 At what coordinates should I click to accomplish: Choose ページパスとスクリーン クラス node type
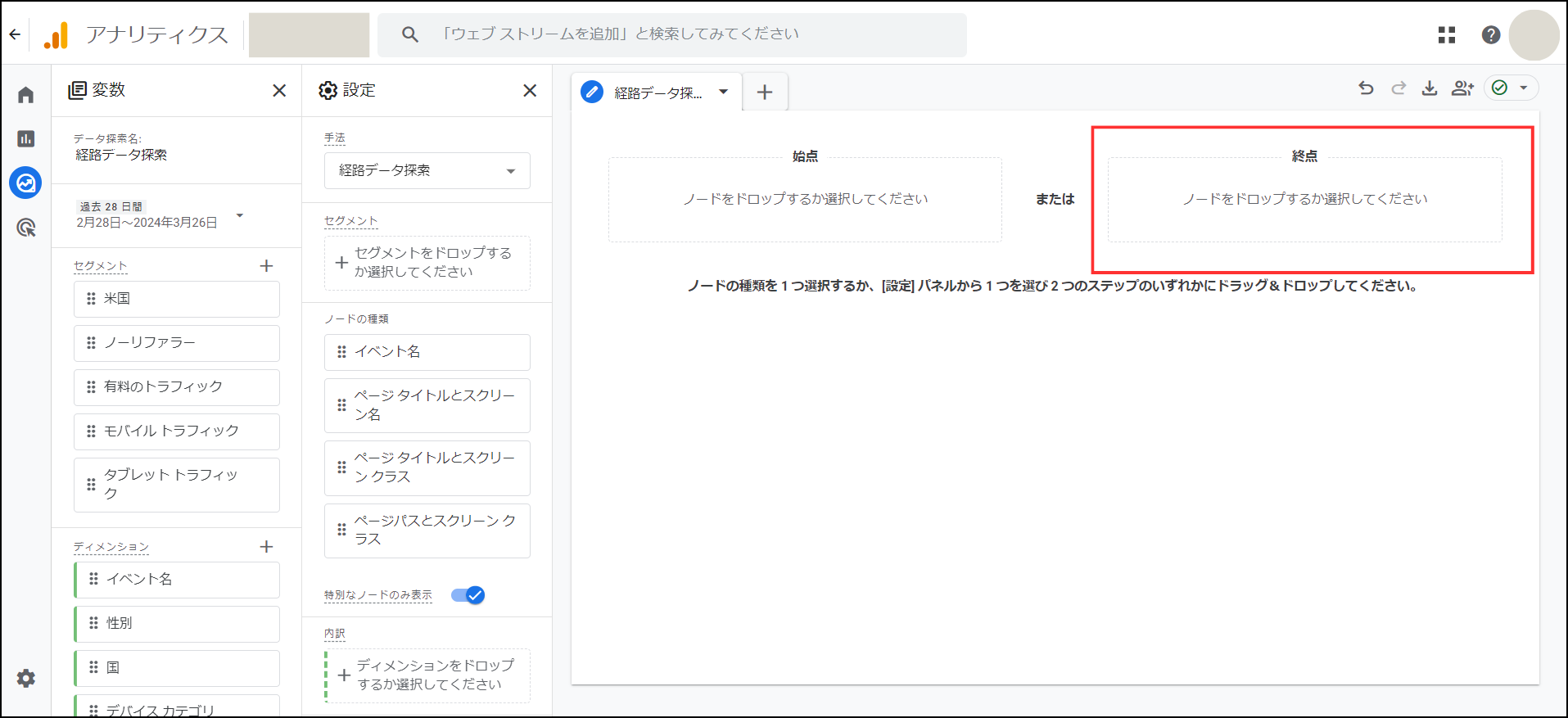click(x=427, y=531)
